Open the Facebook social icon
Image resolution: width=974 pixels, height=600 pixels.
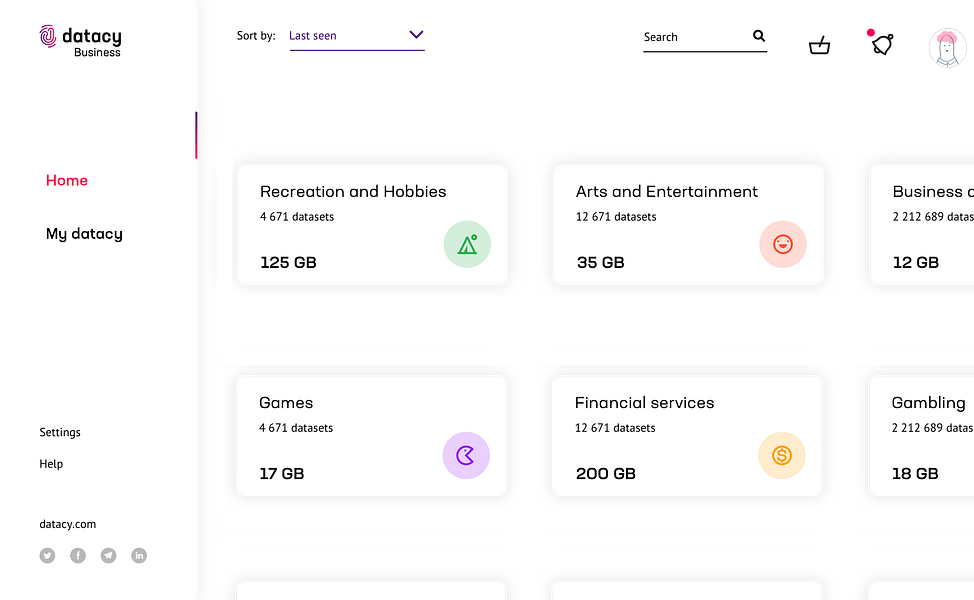tap(78, 555)
